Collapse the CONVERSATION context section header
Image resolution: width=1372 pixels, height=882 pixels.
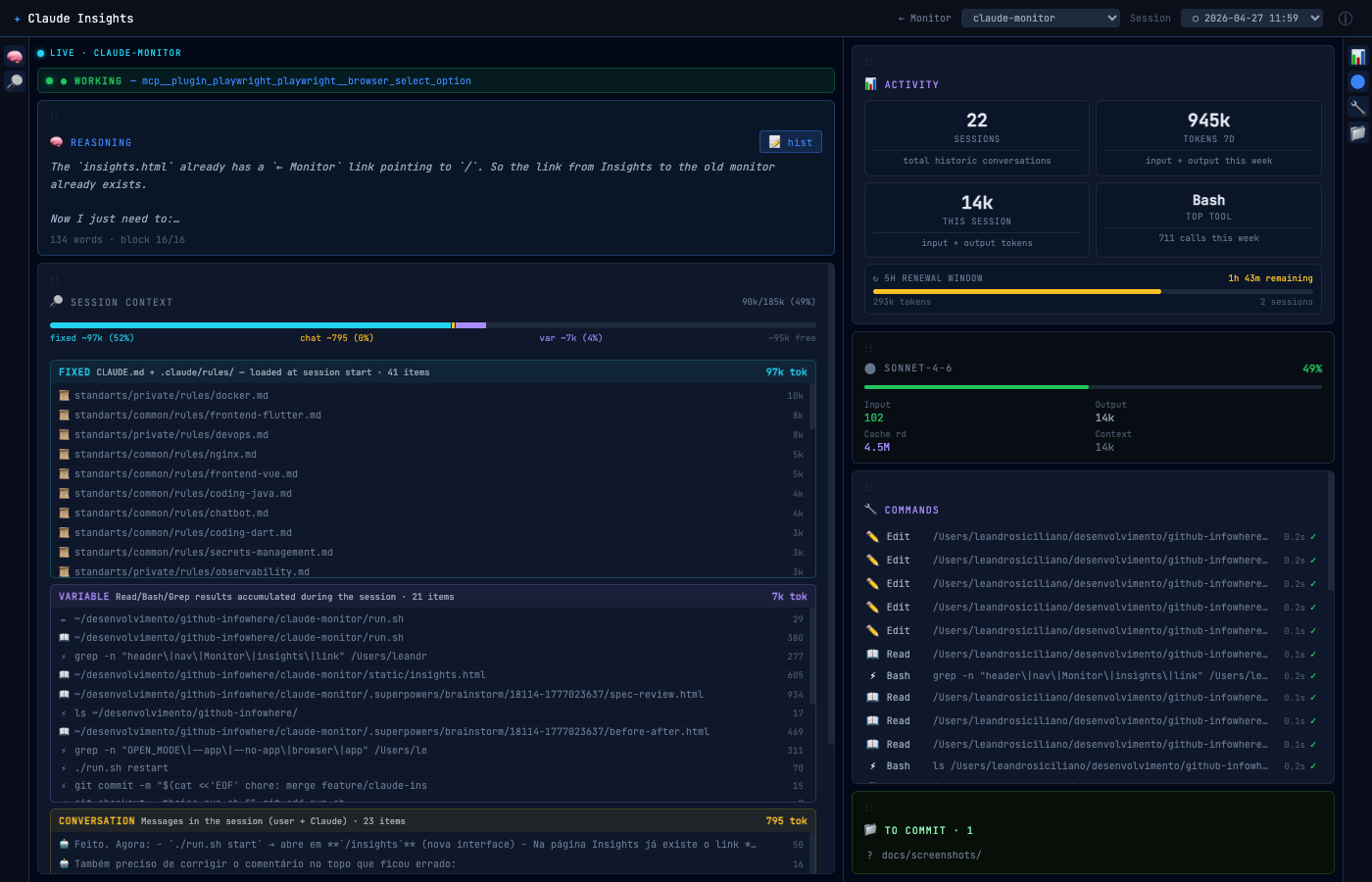click(433, 821)
